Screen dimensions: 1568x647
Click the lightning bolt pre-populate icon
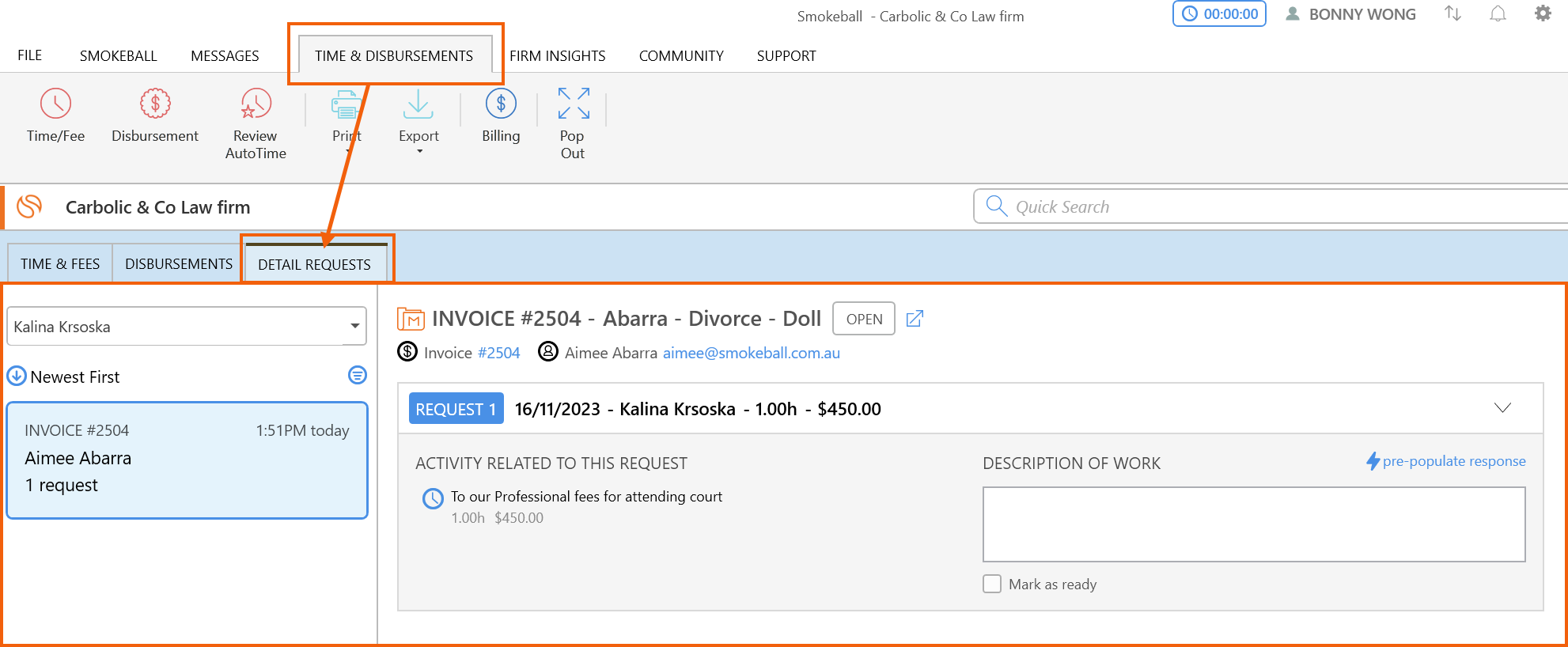(1373, 461)
